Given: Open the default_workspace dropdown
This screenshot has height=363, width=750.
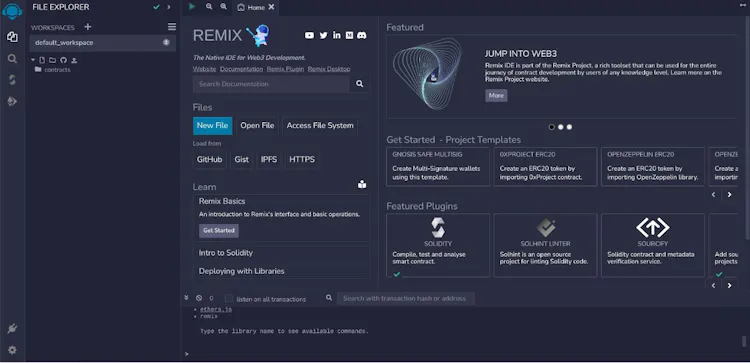Looking at the screenshot, I should pyautogui.click(x=102, y=43).
